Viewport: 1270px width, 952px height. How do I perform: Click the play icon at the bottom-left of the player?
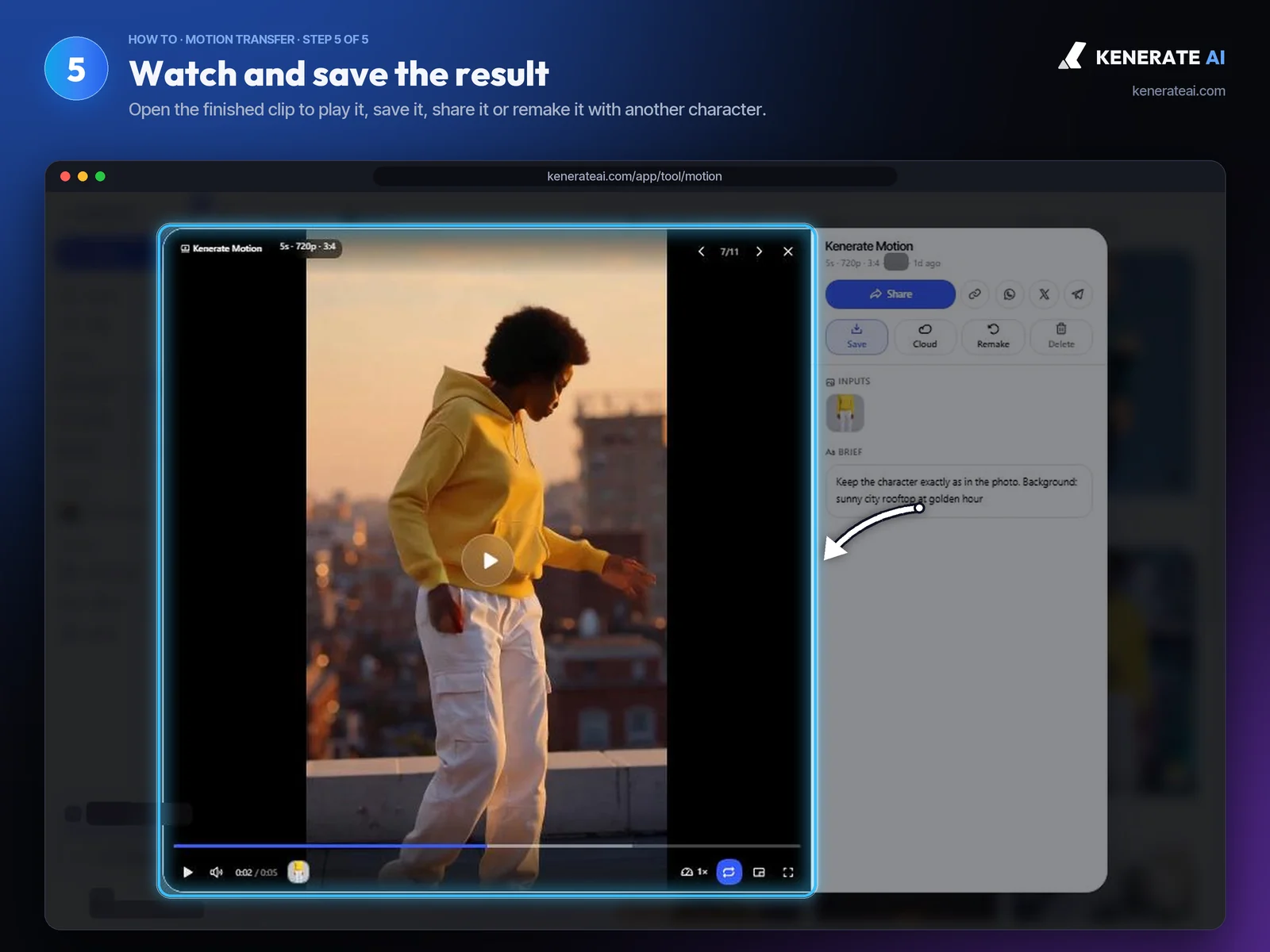point(188,872)
